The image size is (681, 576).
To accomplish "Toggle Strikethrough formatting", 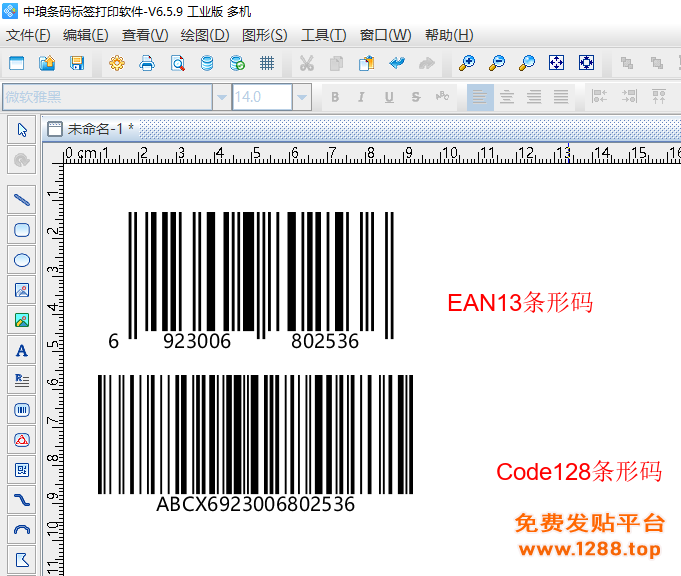I will click(416, 97).
